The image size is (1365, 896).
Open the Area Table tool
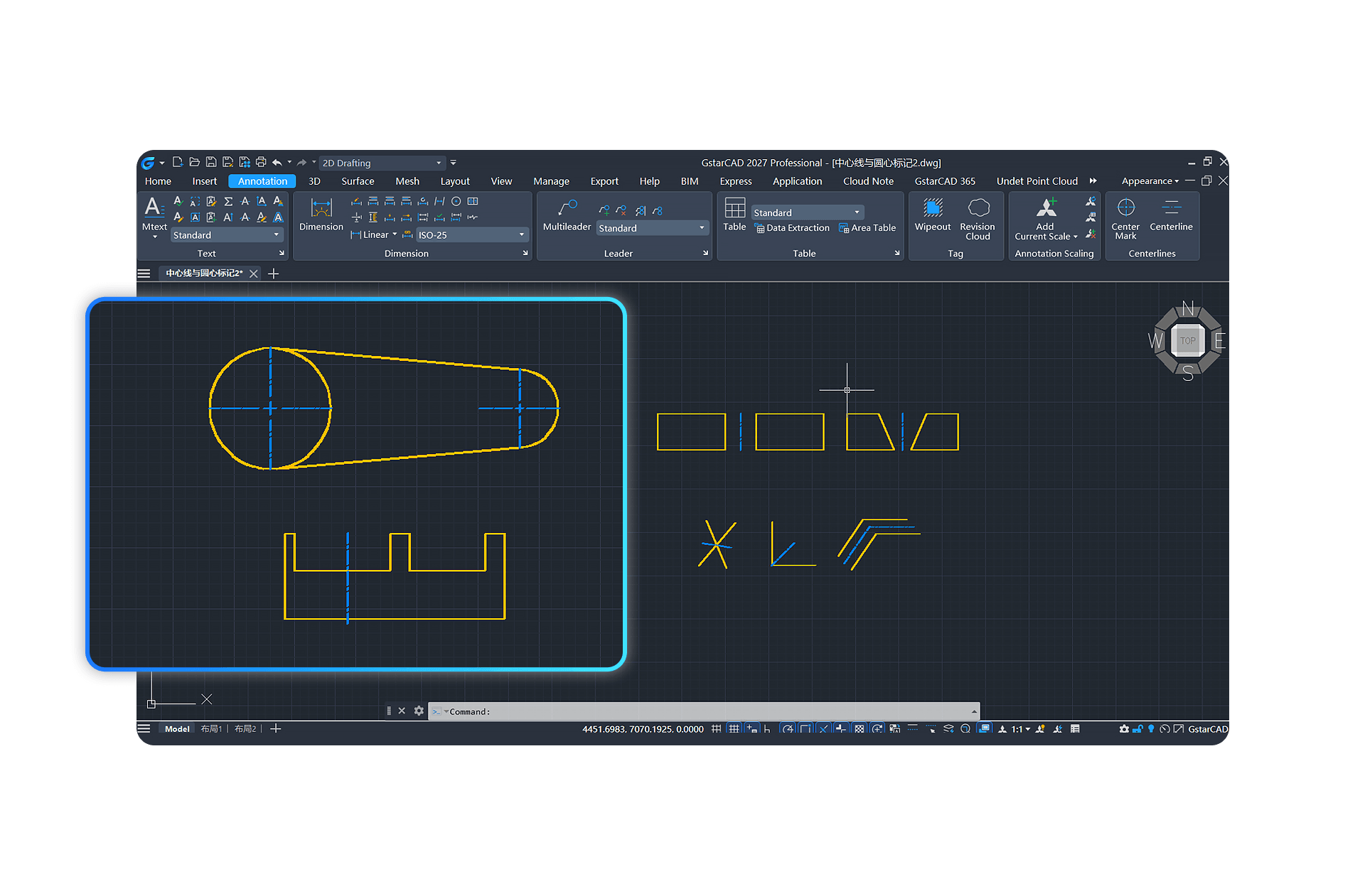[x=867, y=228]
